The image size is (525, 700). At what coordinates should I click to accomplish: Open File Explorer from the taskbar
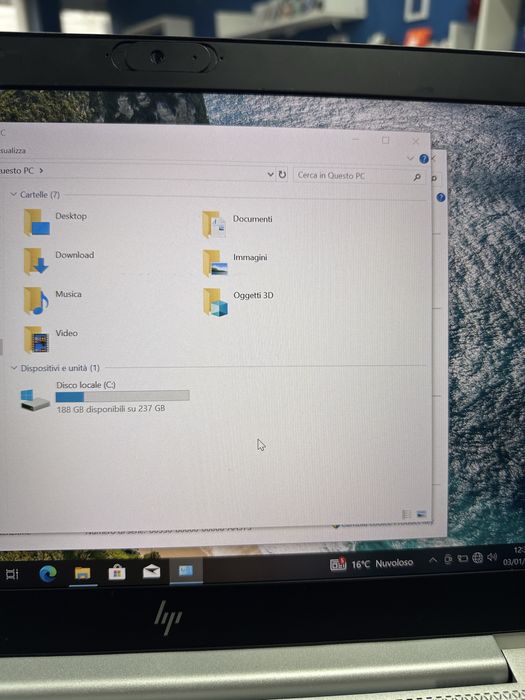(x=83, y=573)
